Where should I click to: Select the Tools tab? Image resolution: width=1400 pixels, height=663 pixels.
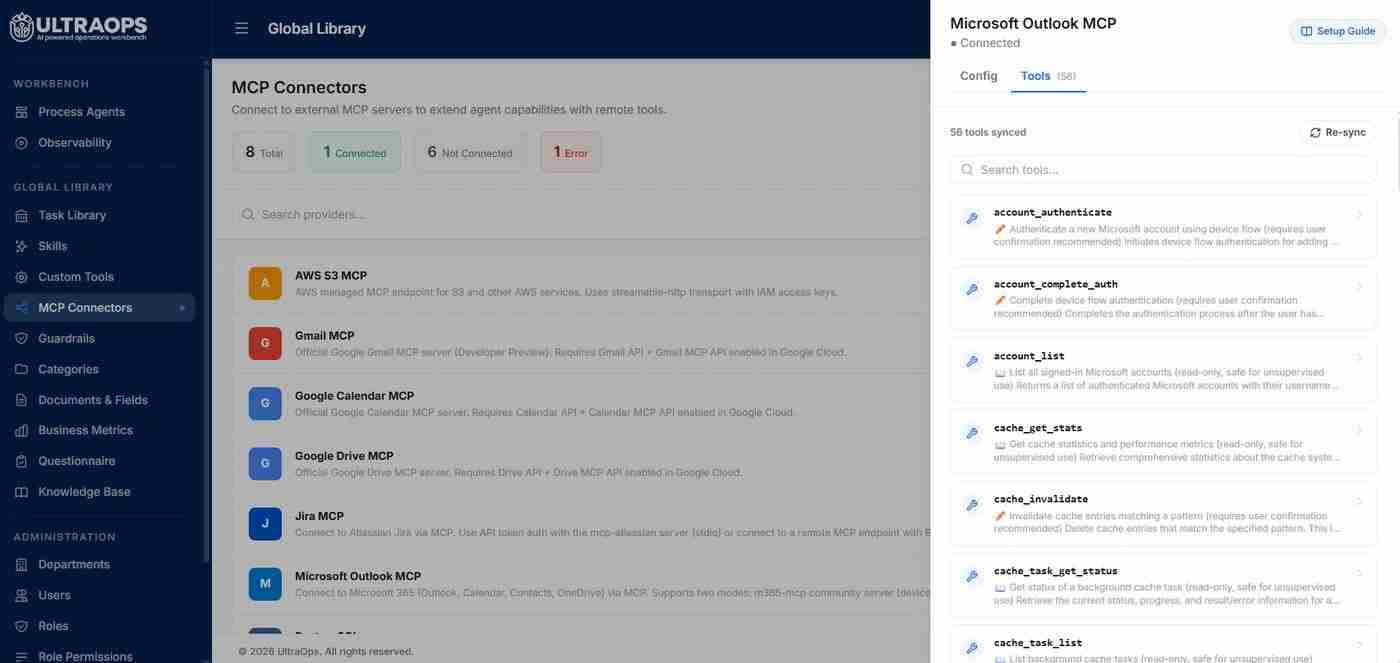tap(1048, 76)
